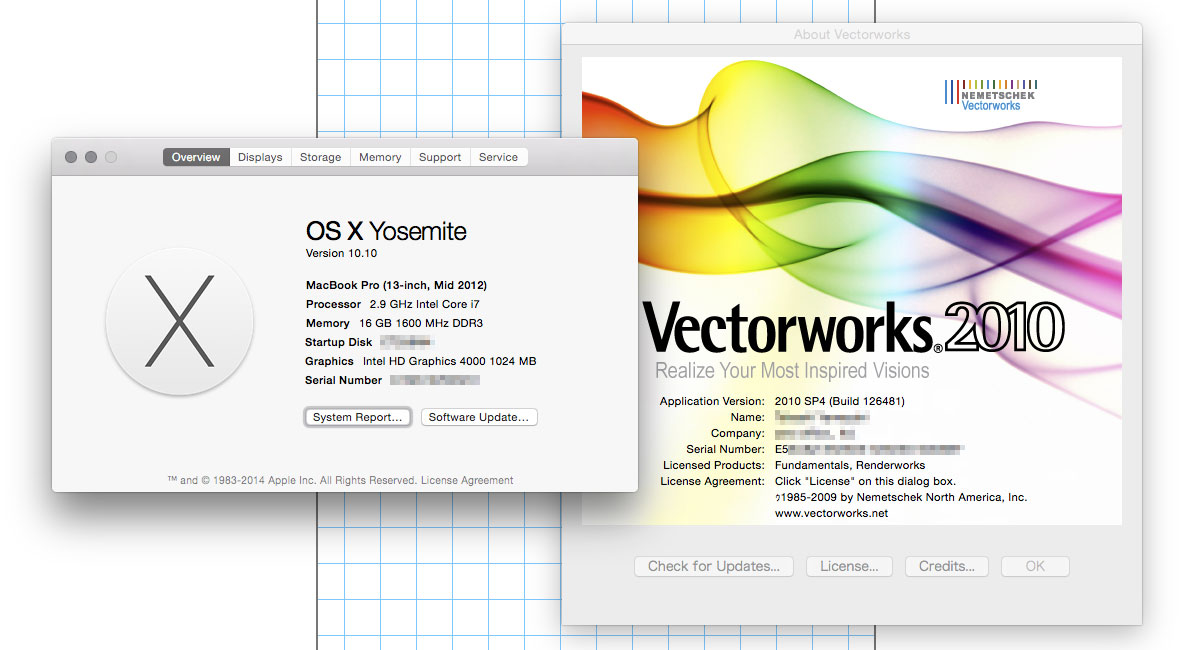1200x650 pixels.
Task: Select the Memory tab
Action: point(380,157)
